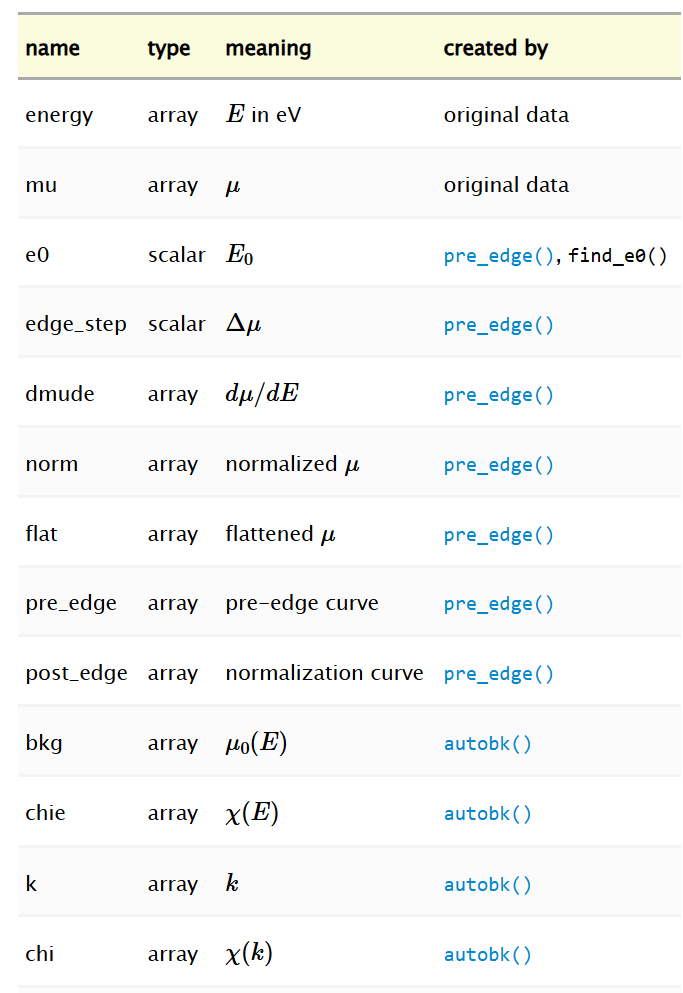Screen dimensions: 683x993
Task: Follow pre_edge() link in flat row
Action: point(499,535)
